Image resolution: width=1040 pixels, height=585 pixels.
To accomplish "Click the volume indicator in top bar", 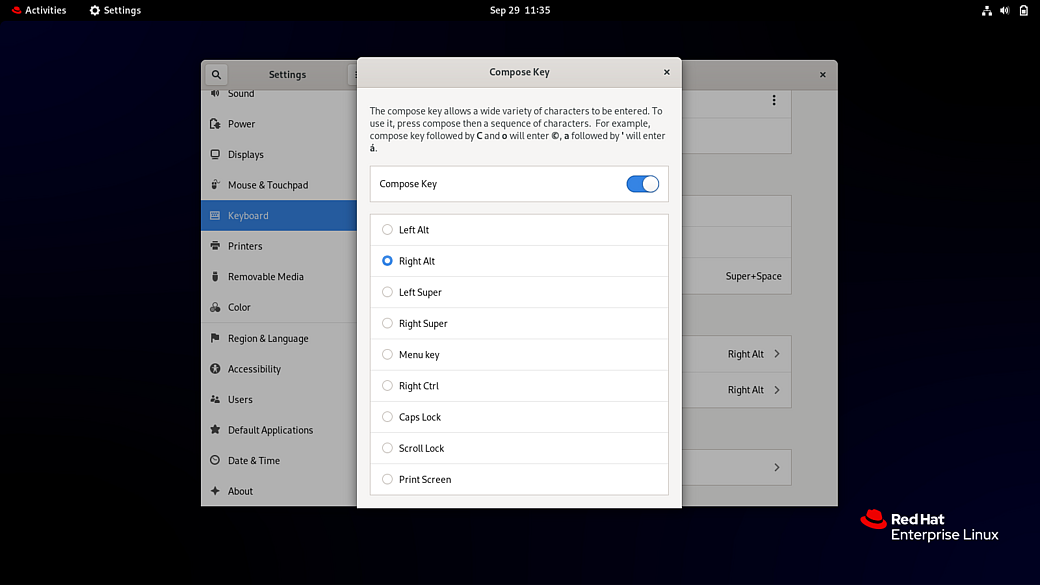I will click(x=1004, y=10).
